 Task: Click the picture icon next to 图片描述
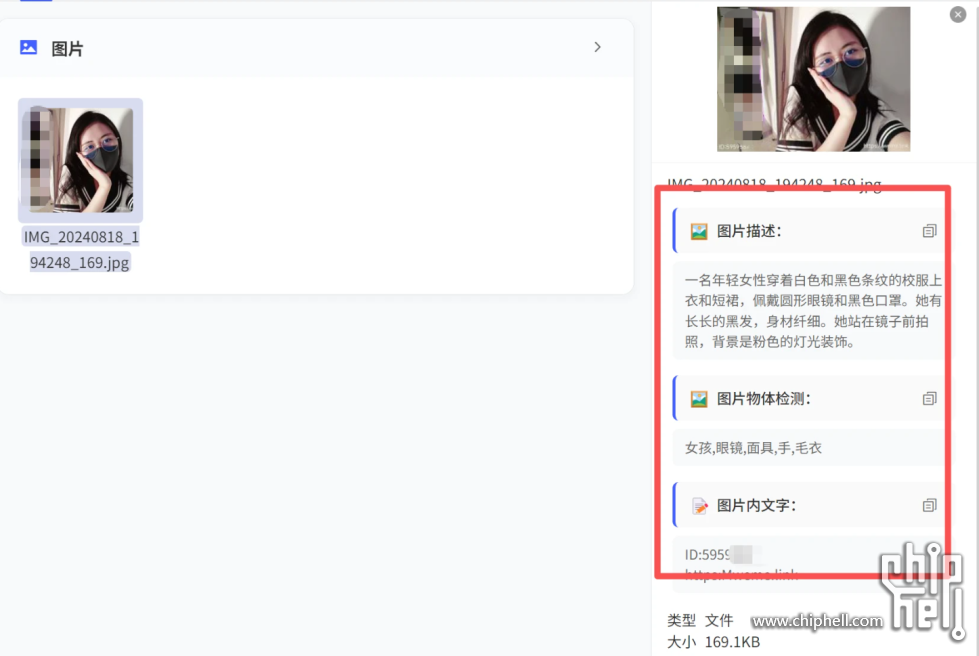pyautogui.click(x=699, y=231)
